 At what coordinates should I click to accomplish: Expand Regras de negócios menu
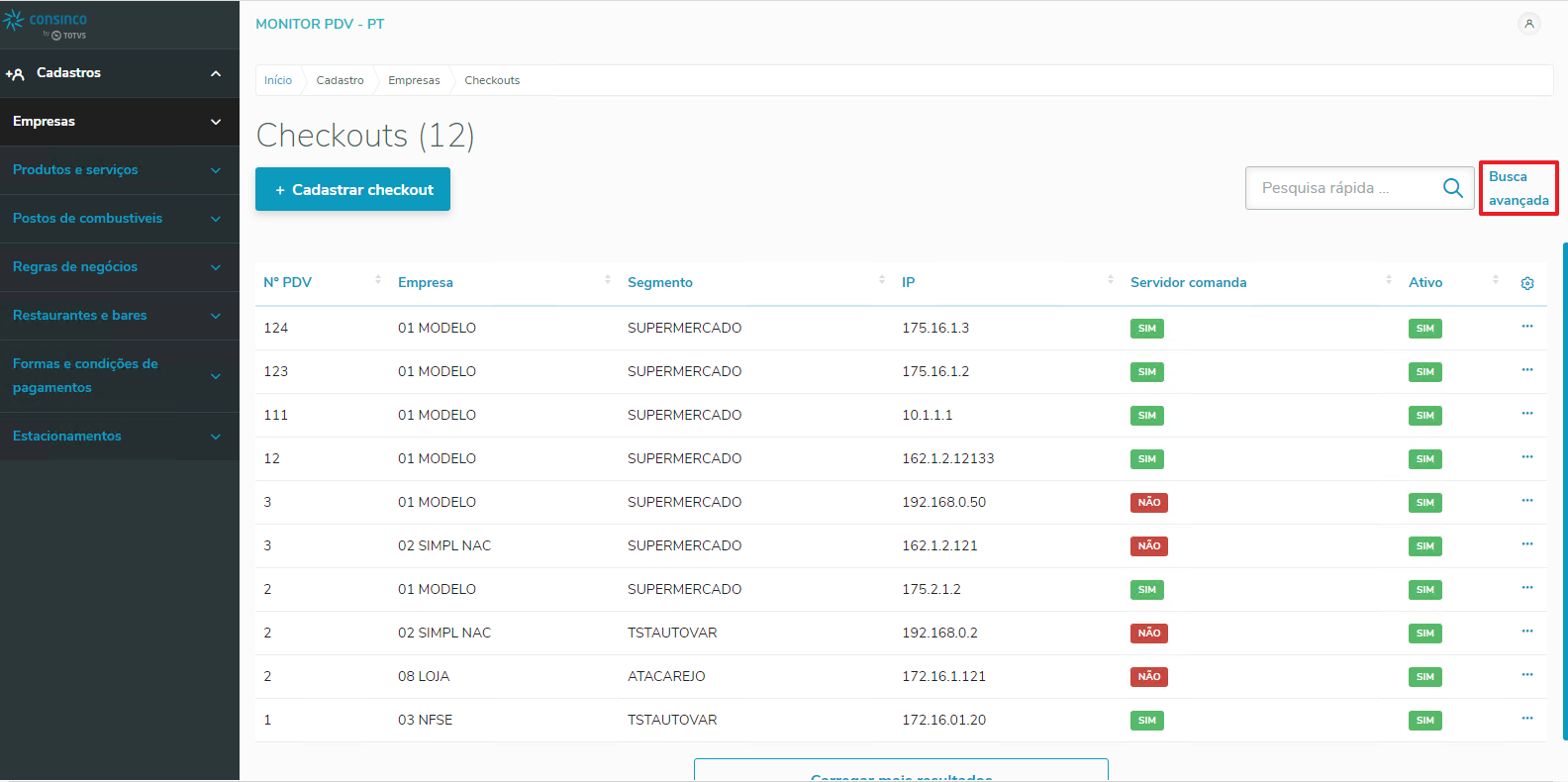coord(120,267)
